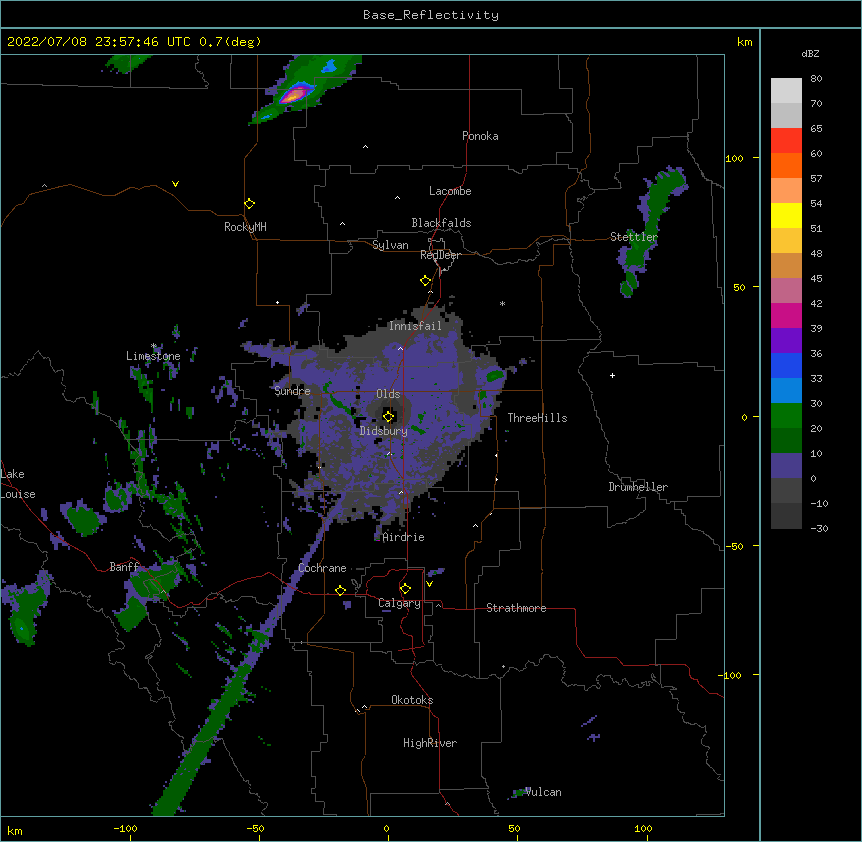Click the yellow V marker northwest of RockyMH
The height and width of the screenshot is (842, 862).
tap(175, 184)
